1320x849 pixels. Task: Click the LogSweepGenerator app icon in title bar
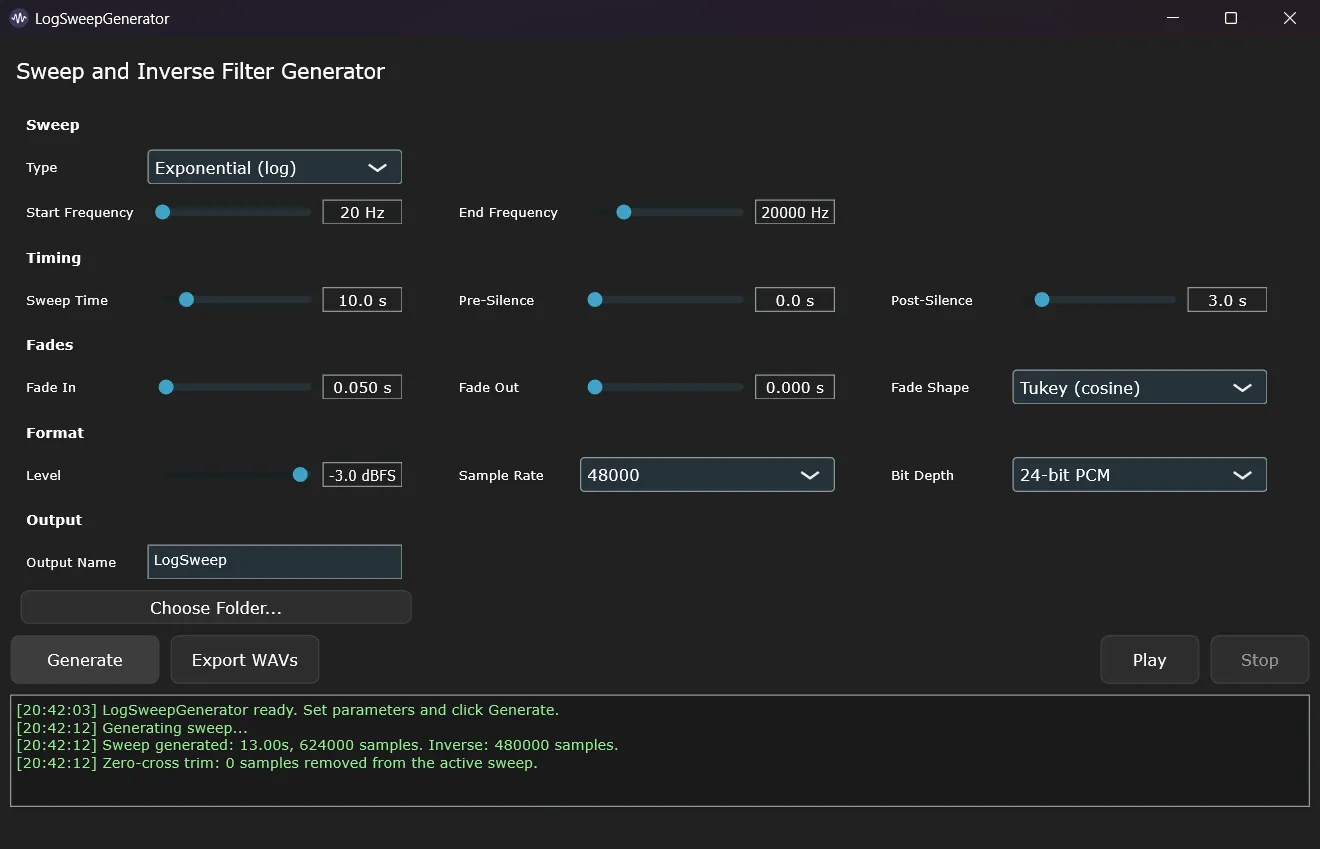[x=19, y=18]
